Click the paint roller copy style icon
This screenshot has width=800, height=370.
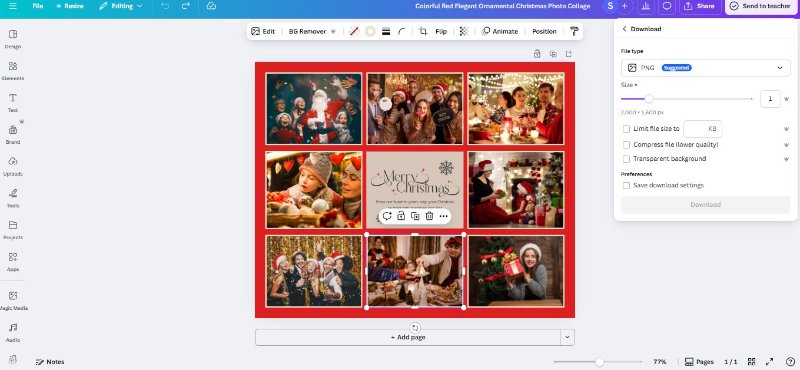click(574, 31)
